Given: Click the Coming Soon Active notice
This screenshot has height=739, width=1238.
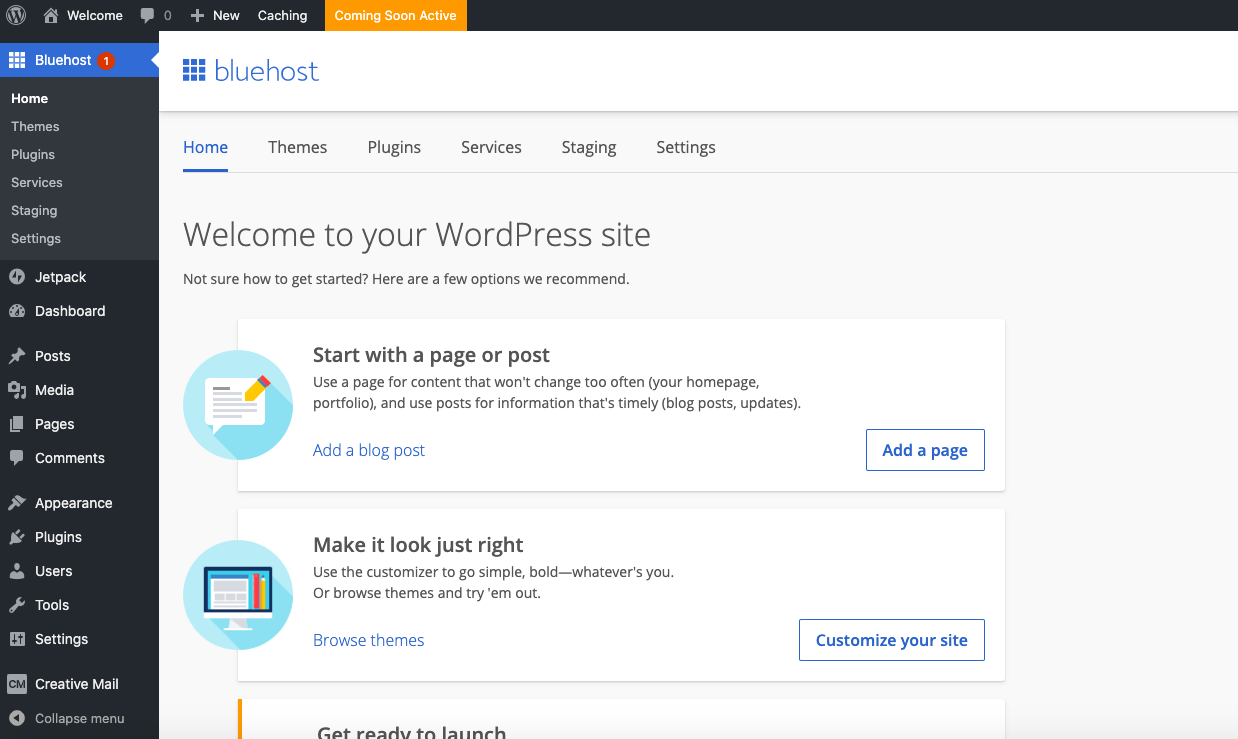Looking at the screenshot, I should coord(395,15).
